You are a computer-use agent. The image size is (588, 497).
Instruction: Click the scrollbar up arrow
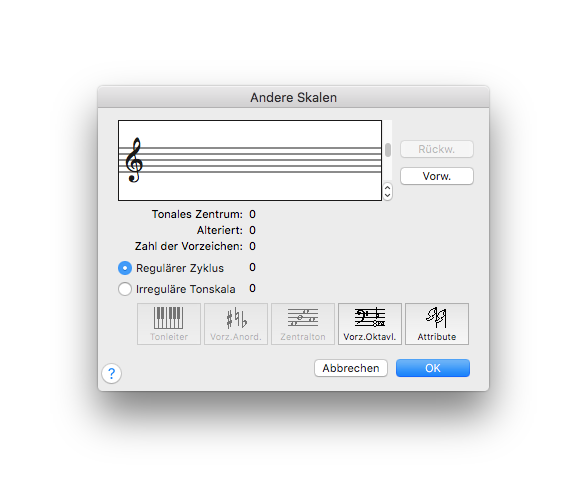388,188
